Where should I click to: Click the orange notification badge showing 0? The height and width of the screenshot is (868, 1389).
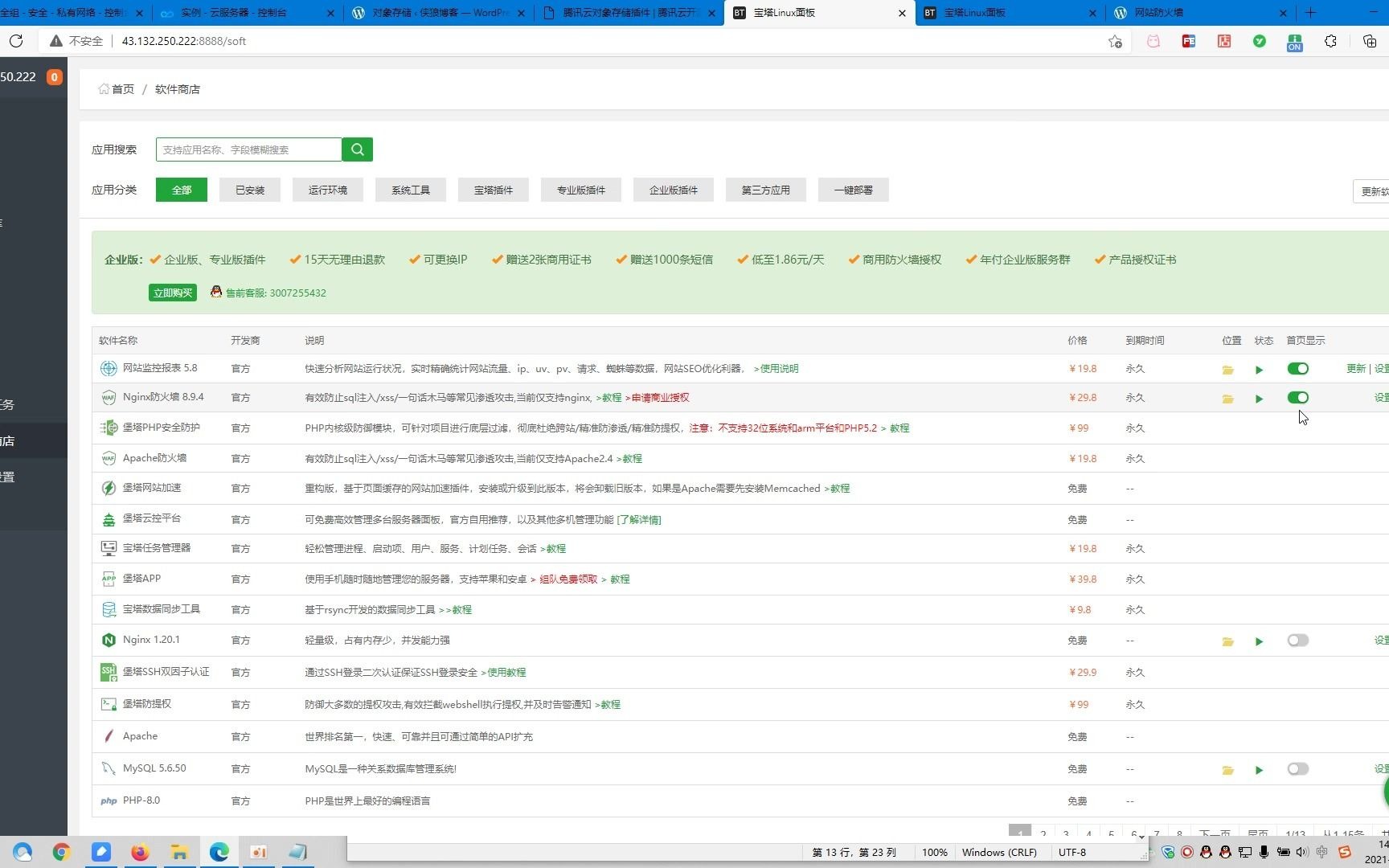[x=55, y=77]
